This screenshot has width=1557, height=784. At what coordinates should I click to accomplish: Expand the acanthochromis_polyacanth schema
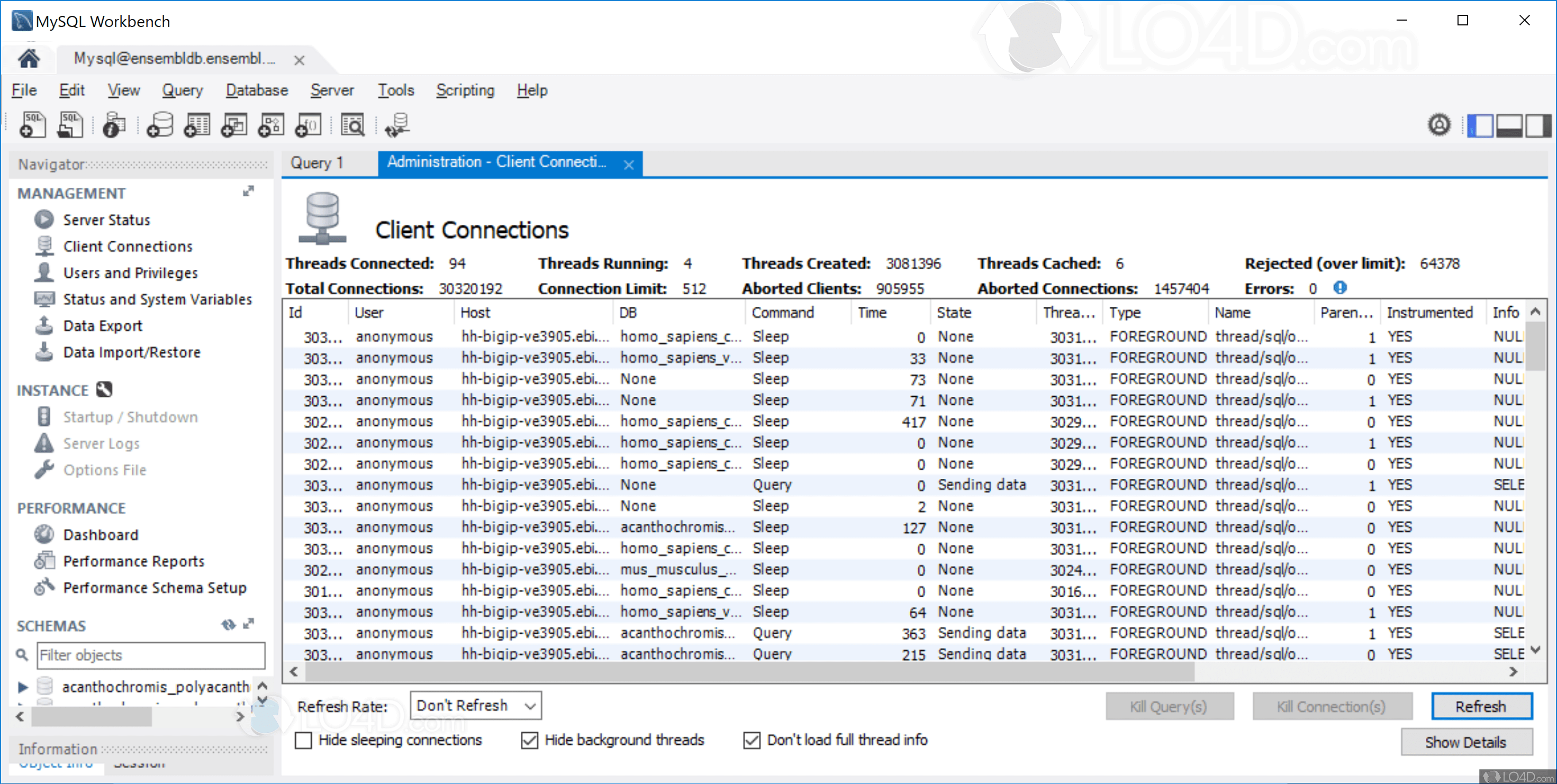pos(23,686)
